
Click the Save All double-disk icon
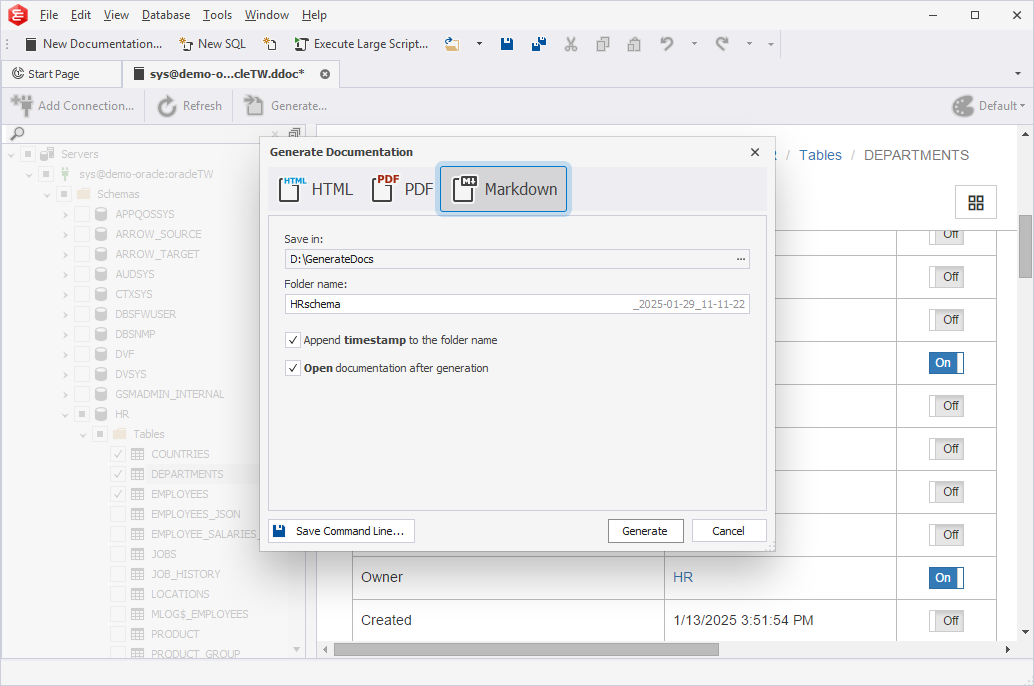(x=539, y=44)
